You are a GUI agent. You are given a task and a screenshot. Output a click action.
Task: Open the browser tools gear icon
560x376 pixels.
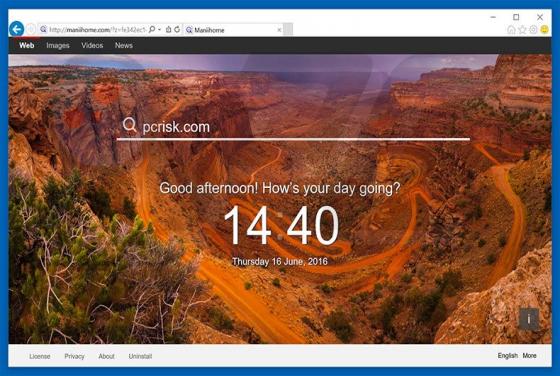click(x=533, y=30)
